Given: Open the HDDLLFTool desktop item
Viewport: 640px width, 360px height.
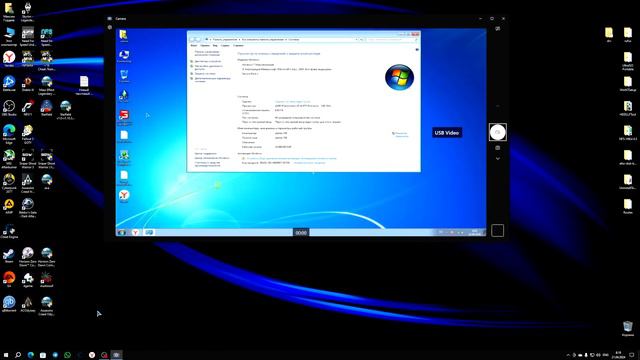Looking at the screenshot, I should [628, 108].
